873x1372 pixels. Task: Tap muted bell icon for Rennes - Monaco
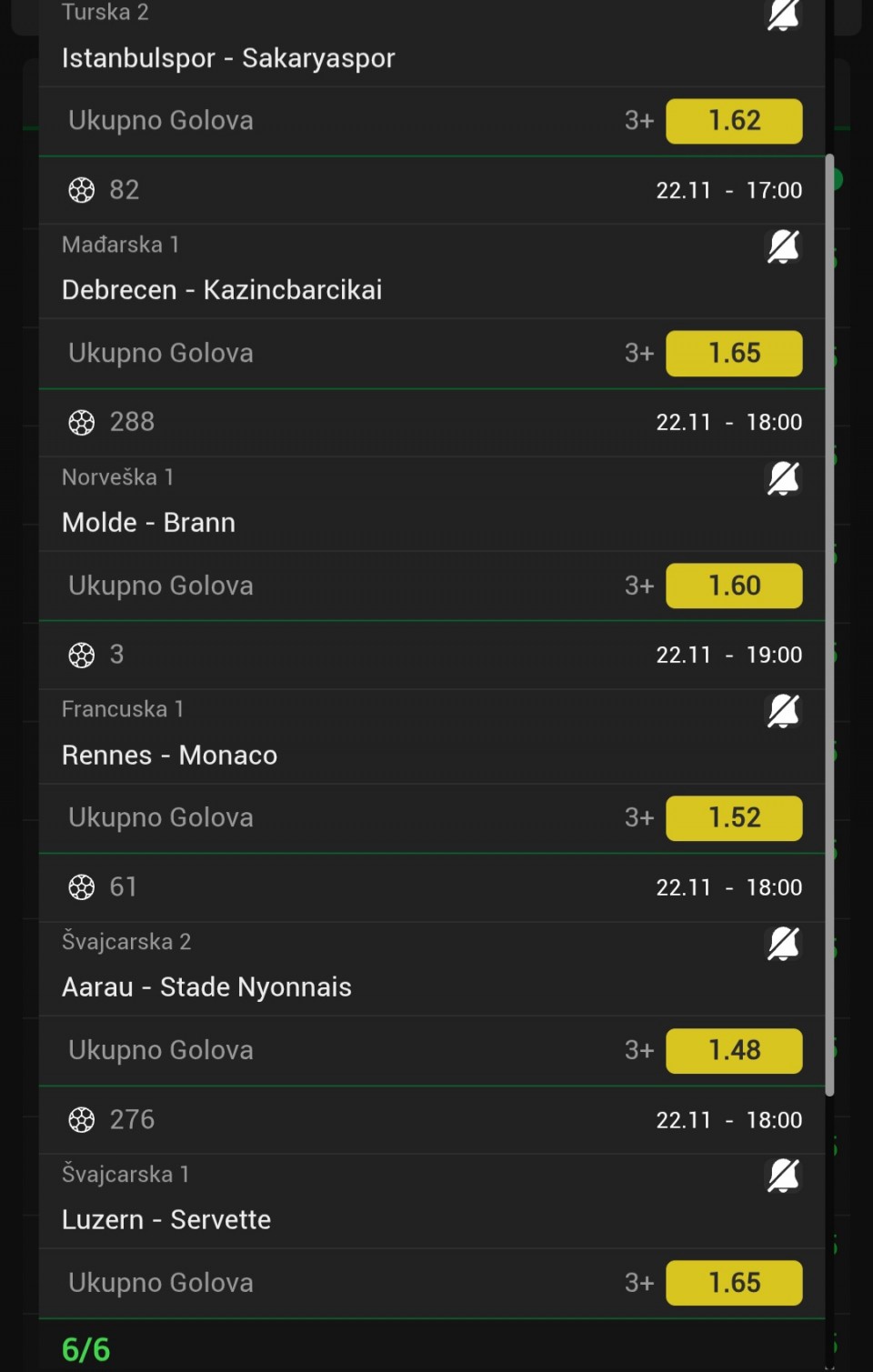click(x=783, y=711)
